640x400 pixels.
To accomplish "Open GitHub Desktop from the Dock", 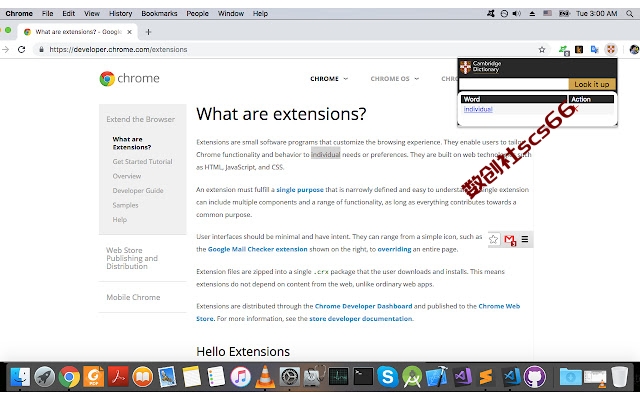I will (x=535, y=376).
